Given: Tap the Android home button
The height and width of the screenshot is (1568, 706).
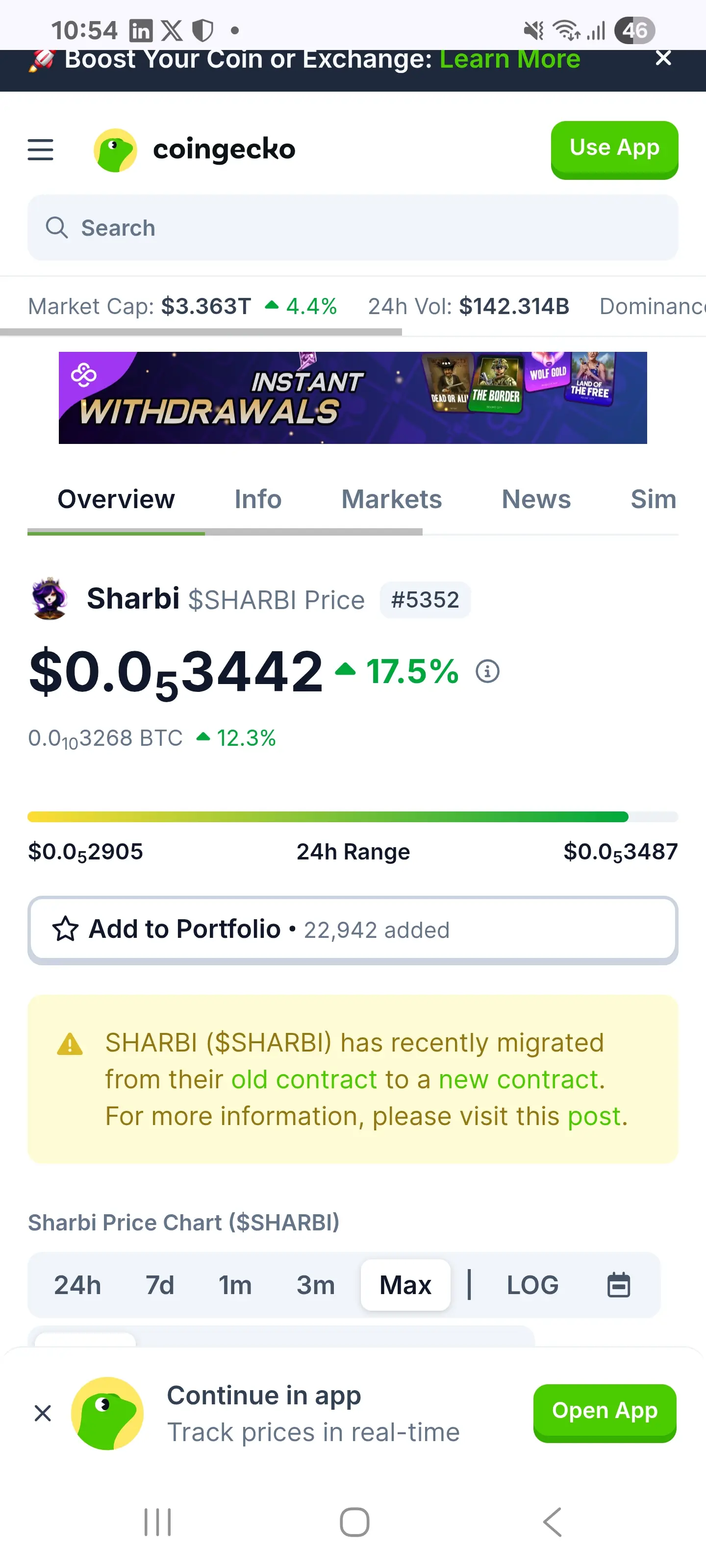Looking at the screenshot, I should coord(354,1522).
